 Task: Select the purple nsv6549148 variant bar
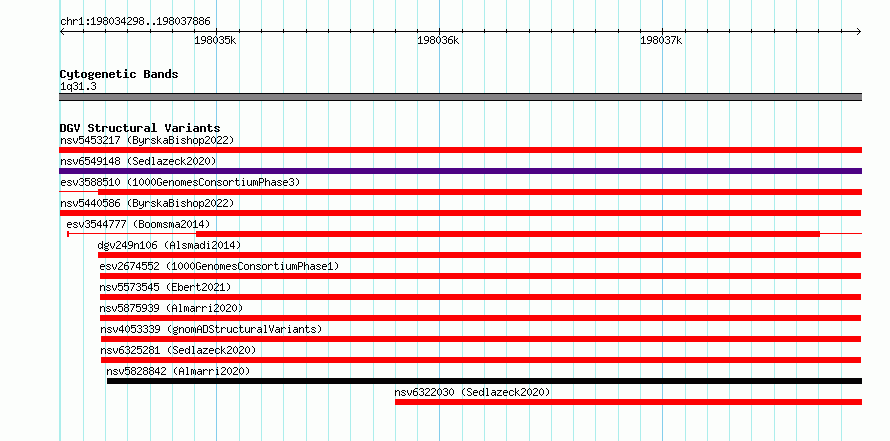(x=460, y=171)
